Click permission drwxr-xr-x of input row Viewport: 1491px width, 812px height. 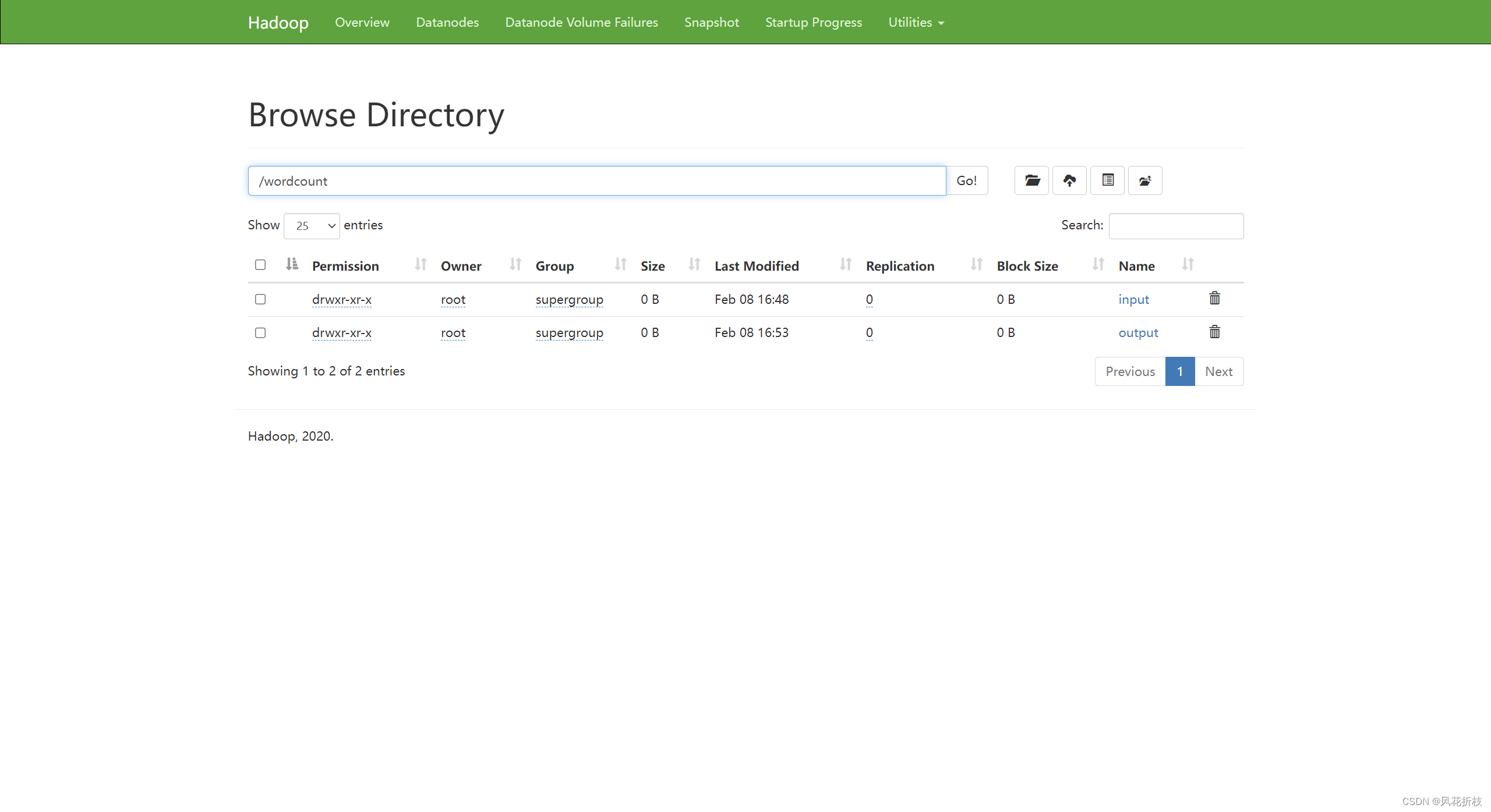point(342,299)
